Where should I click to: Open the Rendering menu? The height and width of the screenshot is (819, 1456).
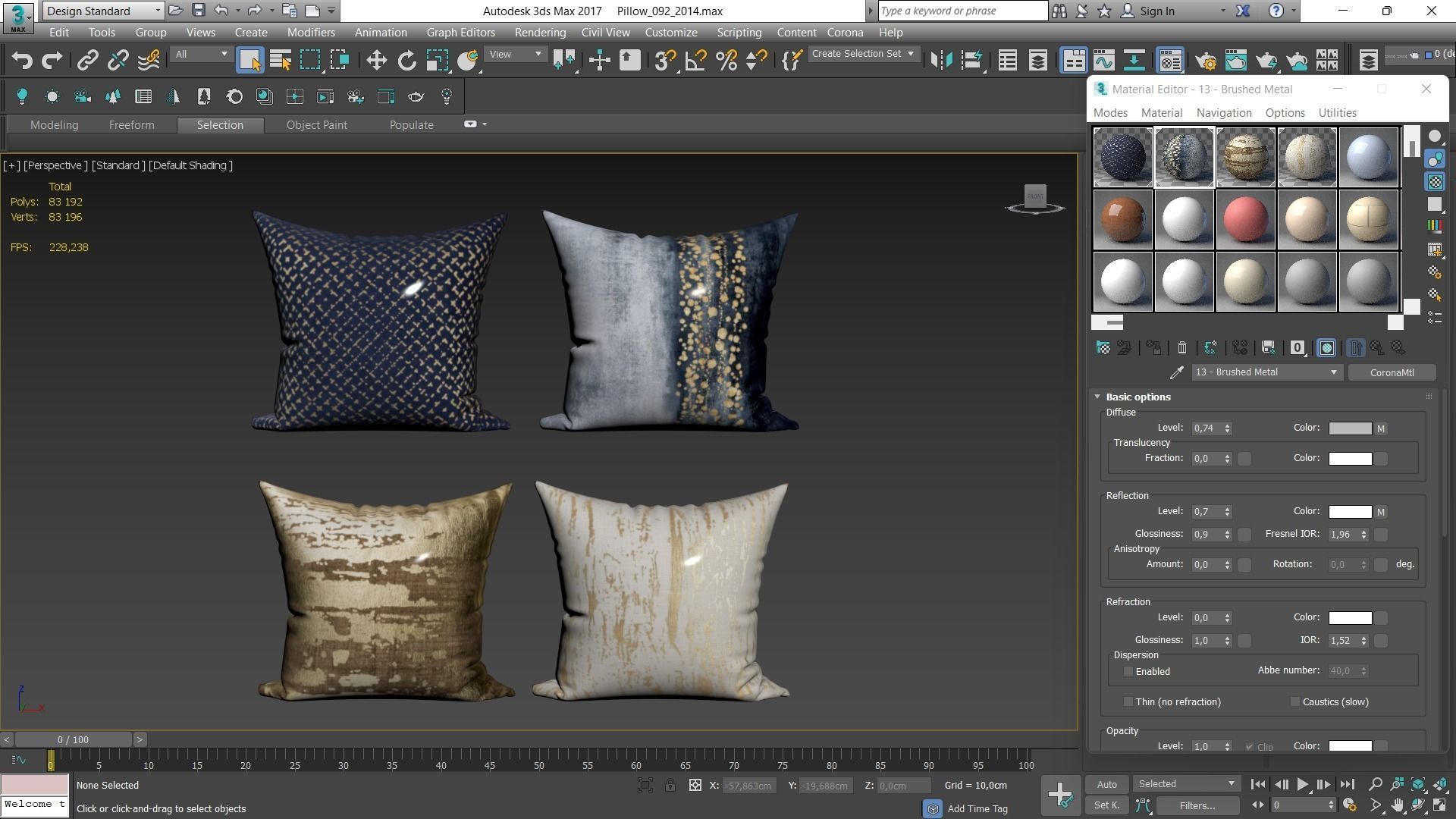[540, 33]
